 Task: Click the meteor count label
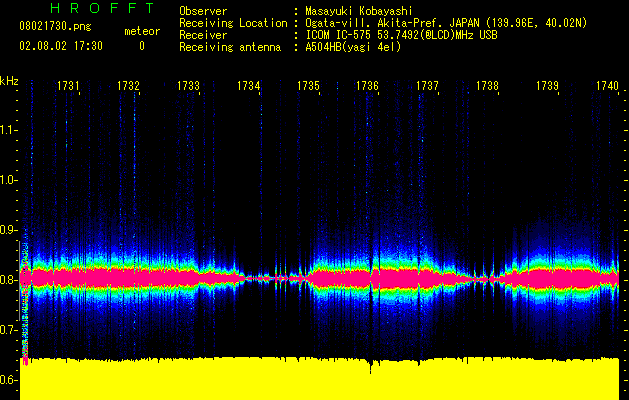tap(142, 31)
